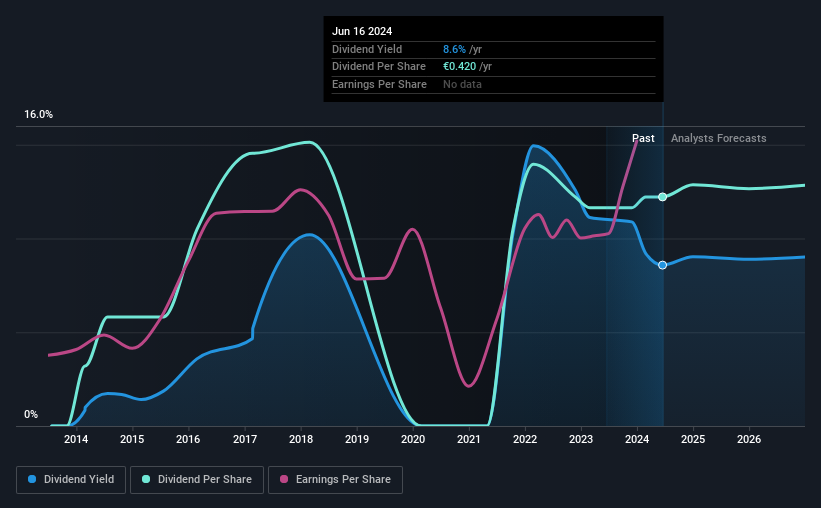This screenshot has height=508, width=821.
Task: Click the pink Earnings Per Share legend dot
Action: coord(284,479)
